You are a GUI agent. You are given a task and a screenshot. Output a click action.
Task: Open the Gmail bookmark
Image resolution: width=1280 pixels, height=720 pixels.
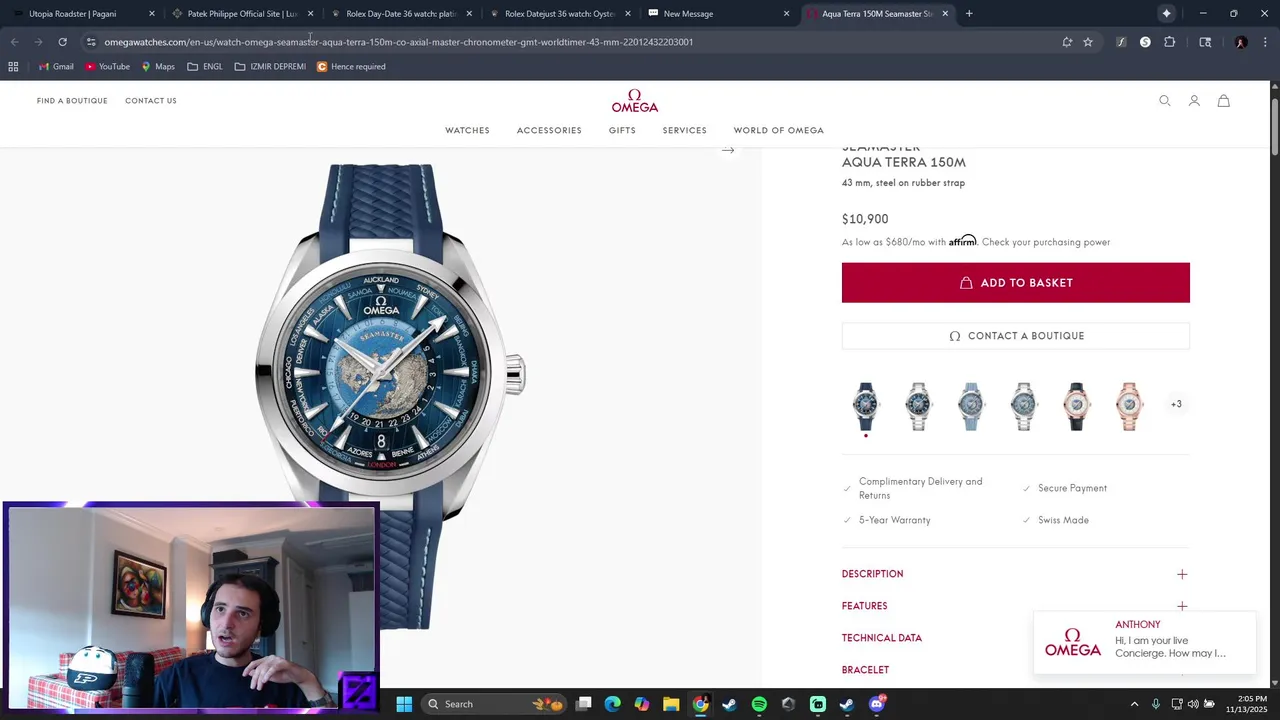tap(56, 67)
